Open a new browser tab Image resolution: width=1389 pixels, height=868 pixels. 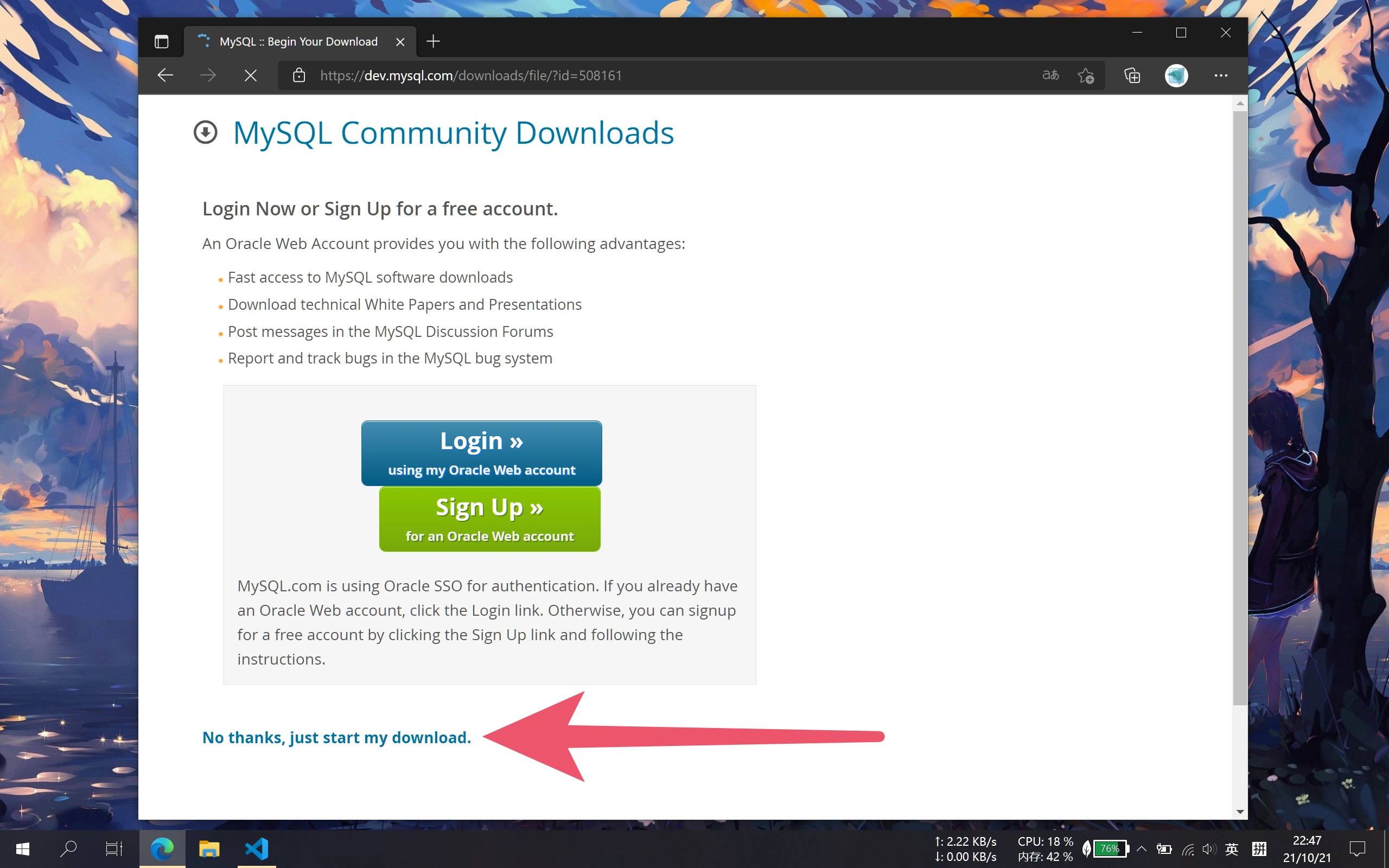coord(434,41)
